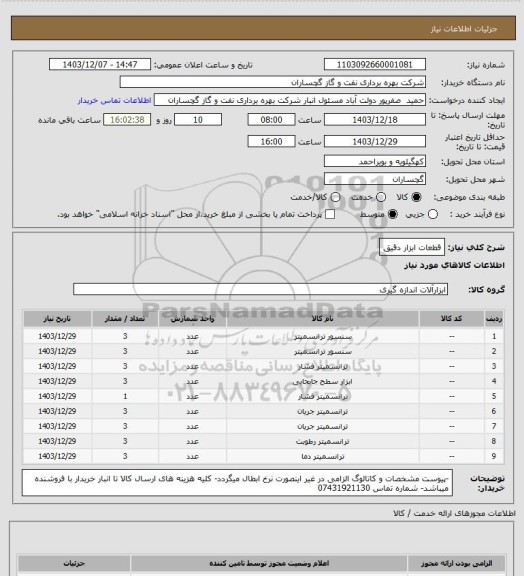Image resolution: width=524 pixels, height=576 pixels.
Task: Select the خدمت radio button
Action: 381,197
